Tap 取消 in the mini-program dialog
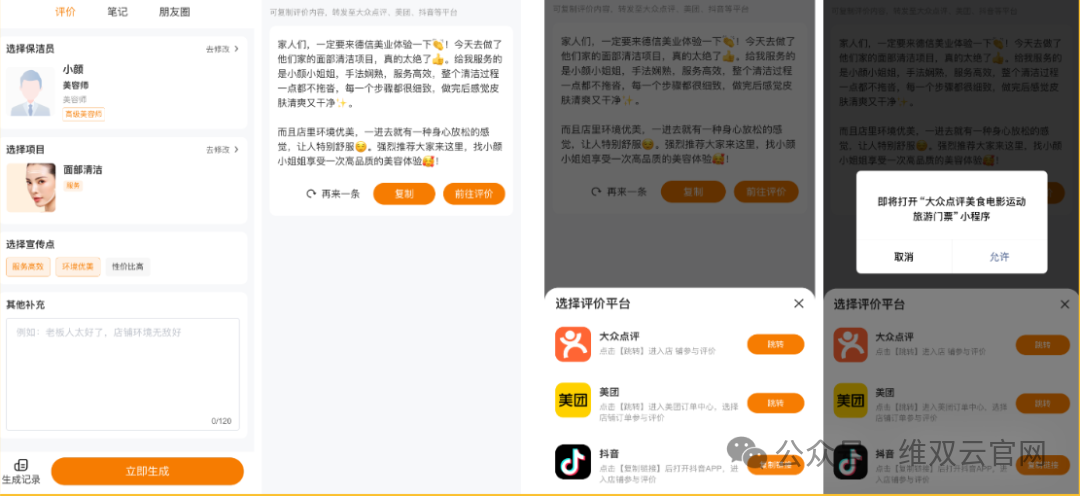1080x496 pixels. pyautogui.click(x=904, y=257)
